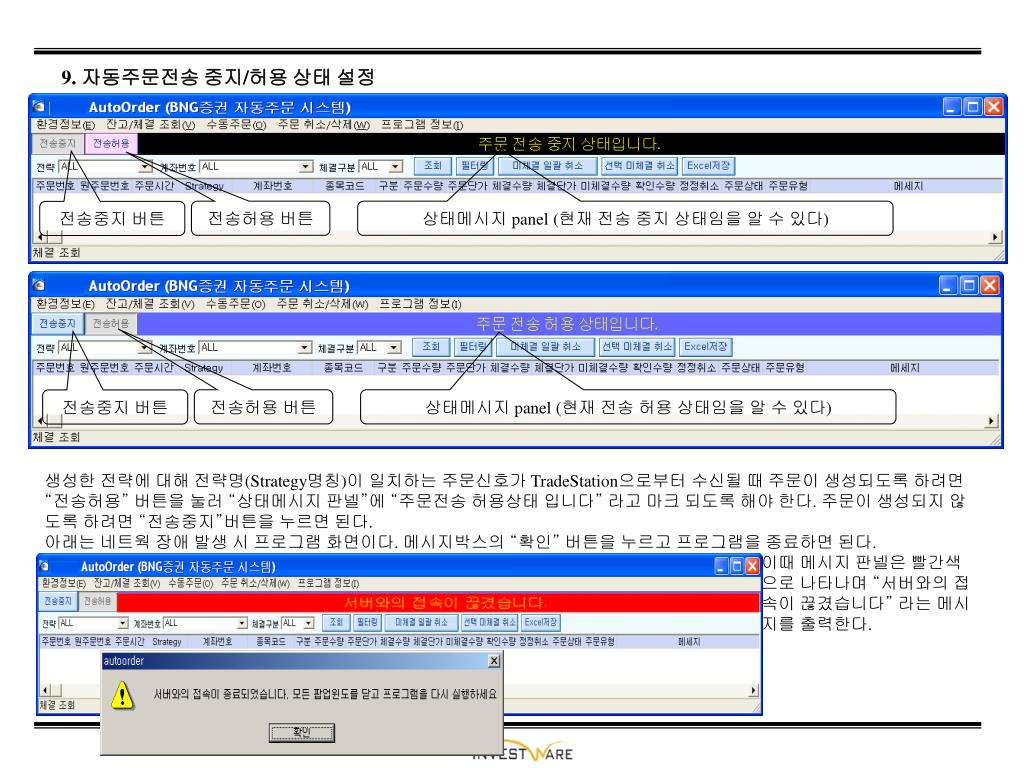Toggle 전송중지 in the bottom AutoOrder window
The image size is (1024, 768).
click(57, 601)
